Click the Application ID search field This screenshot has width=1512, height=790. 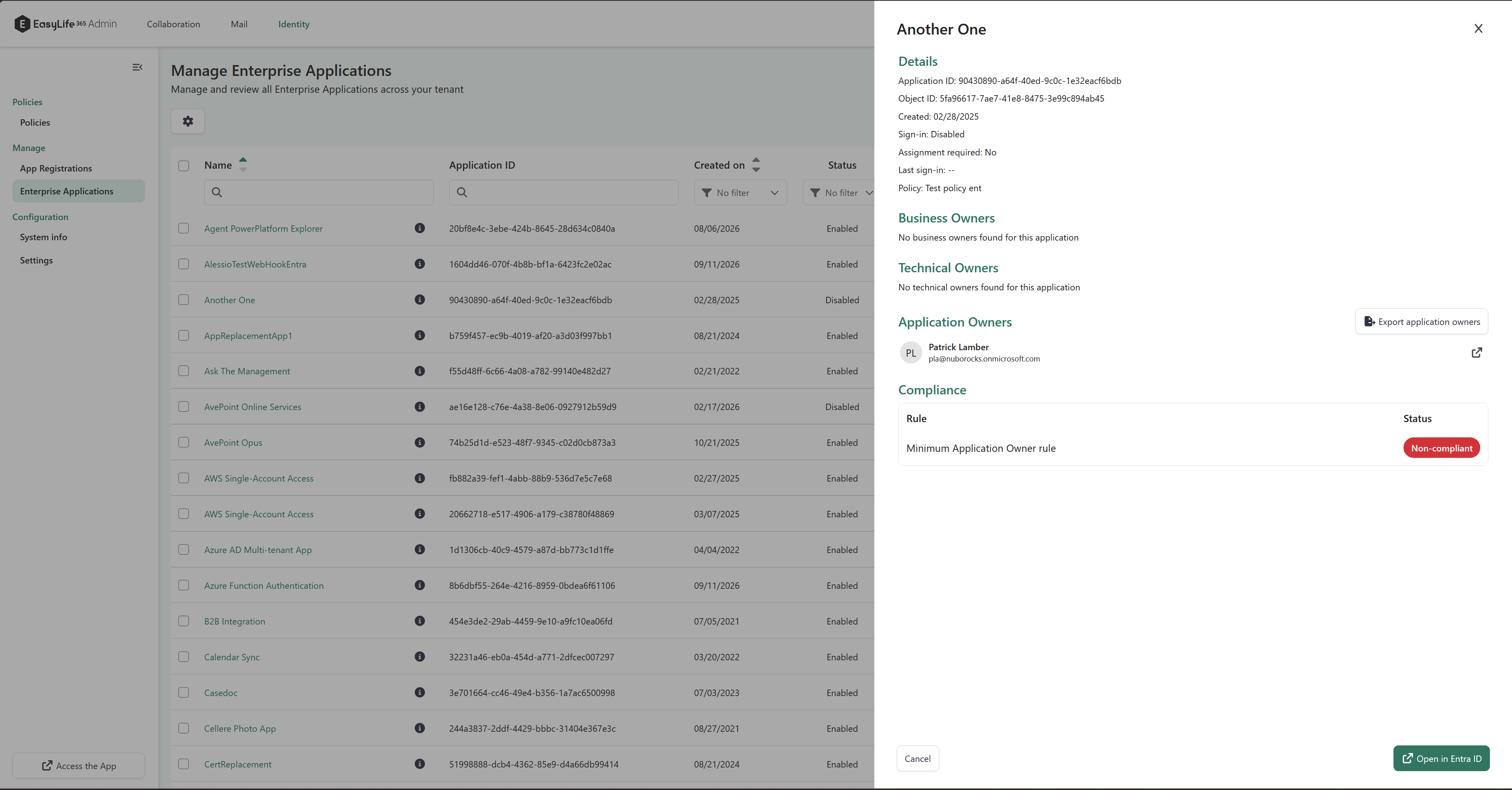(x=563, y=192)
